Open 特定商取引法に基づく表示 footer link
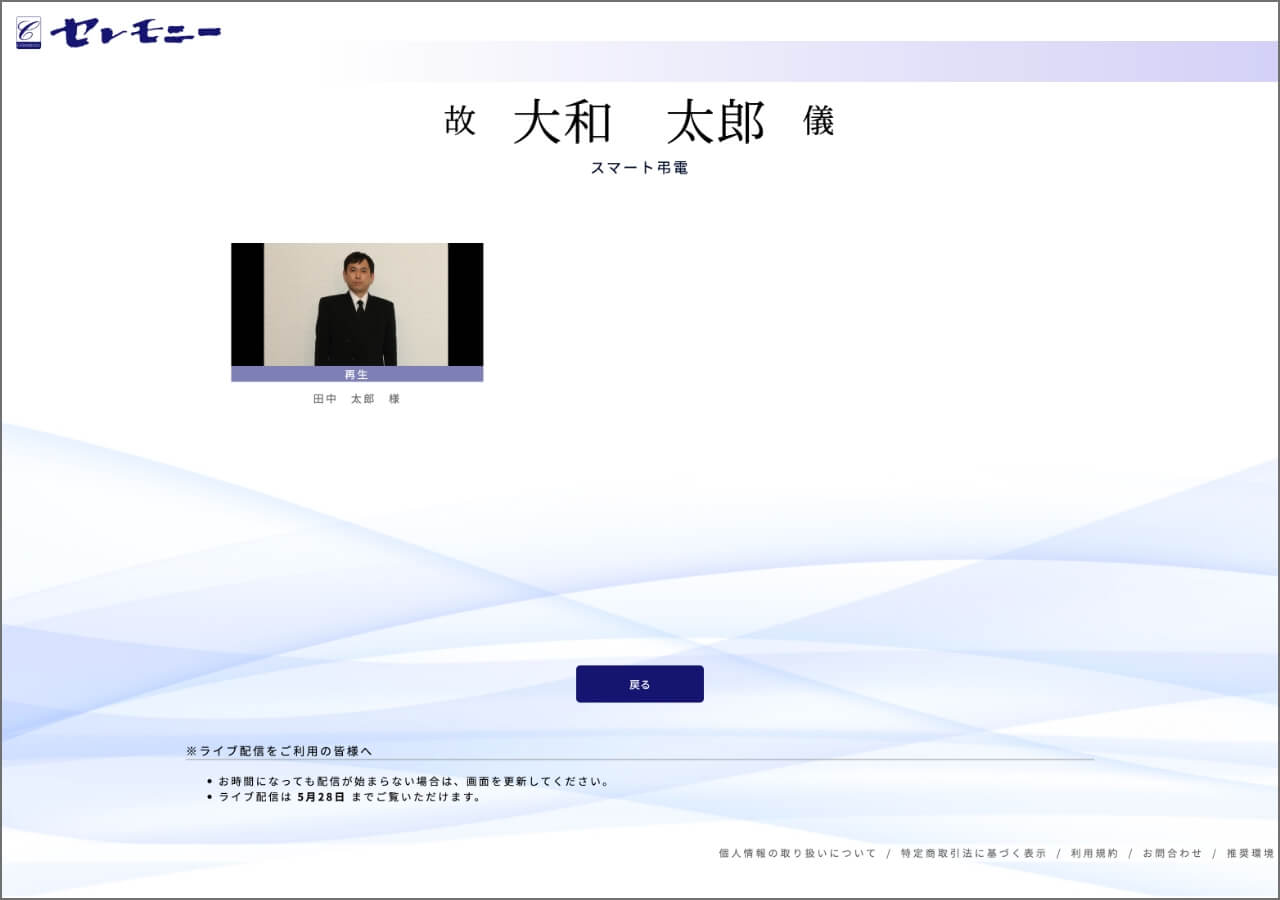Image resolution: width=1280 pixels, height=900 pixels. (x=973, y=854)
